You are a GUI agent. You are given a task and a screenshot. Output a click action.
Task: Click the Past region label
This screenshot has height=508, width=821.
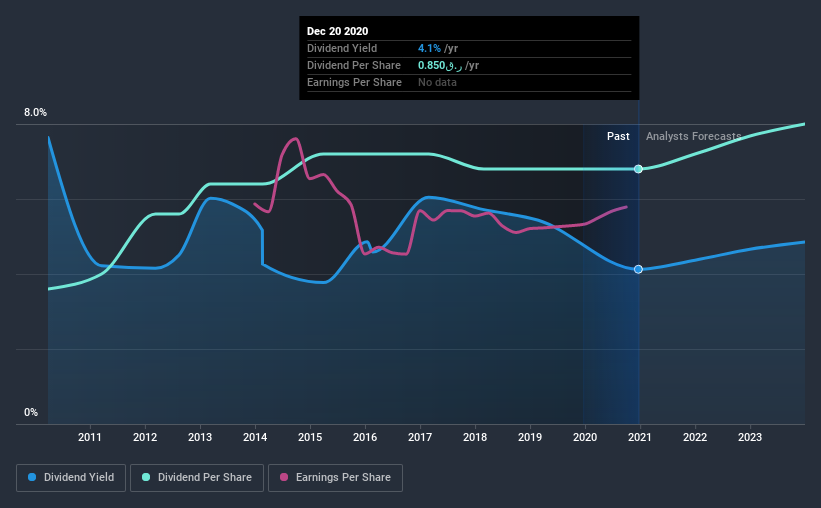click(x=618, y=136)
